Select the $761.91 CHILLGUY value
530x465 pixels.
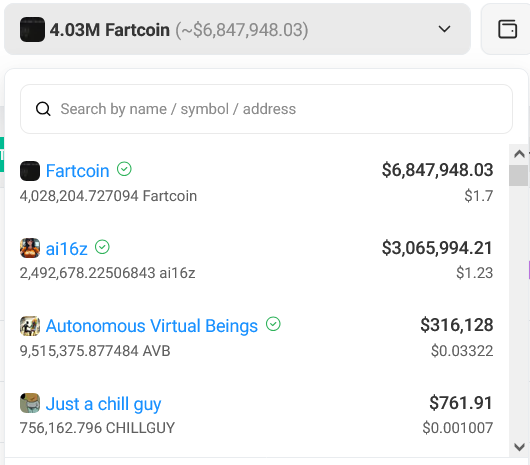tap(461, 403)
